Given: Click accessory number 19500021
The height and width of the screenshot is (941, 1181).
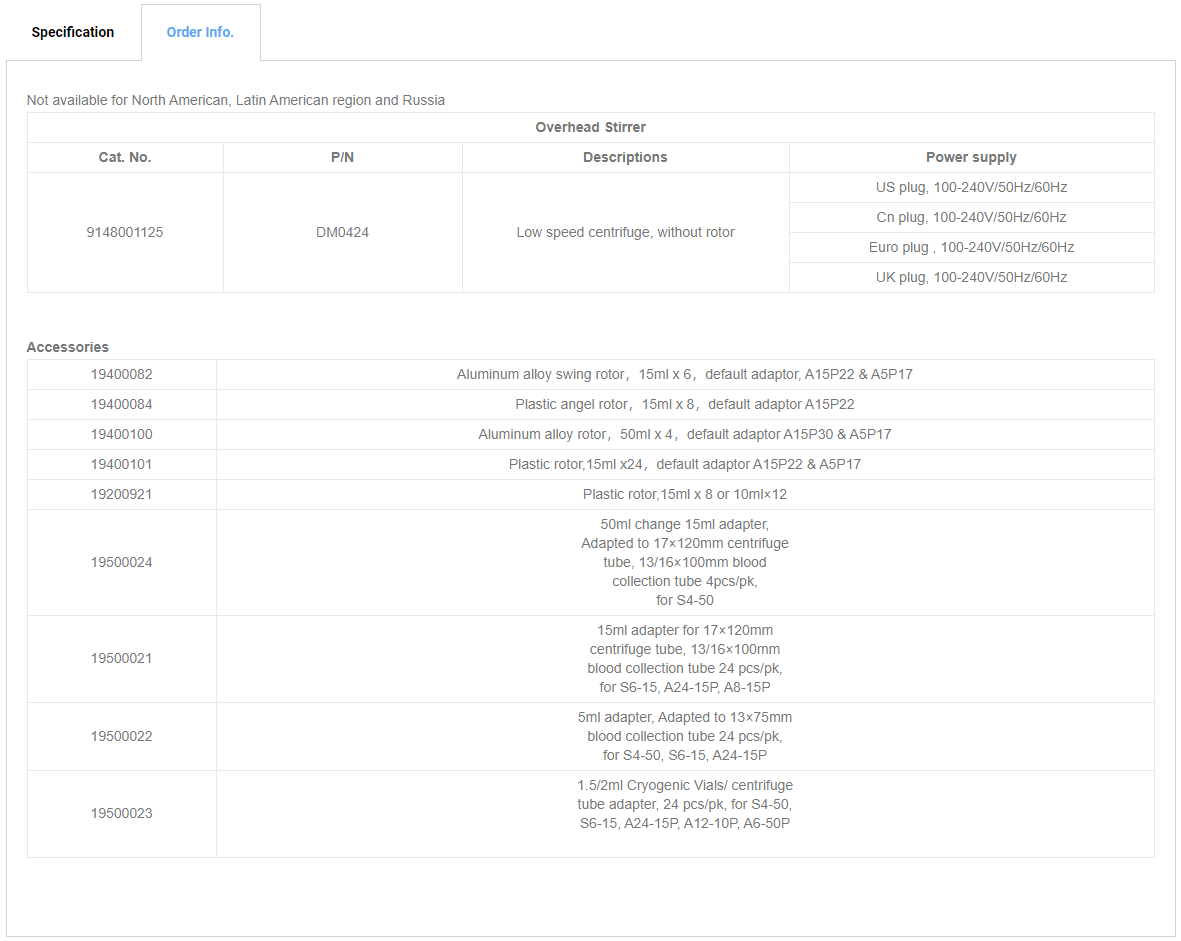Looking at the screenshot, I should [x=121, y=658].
